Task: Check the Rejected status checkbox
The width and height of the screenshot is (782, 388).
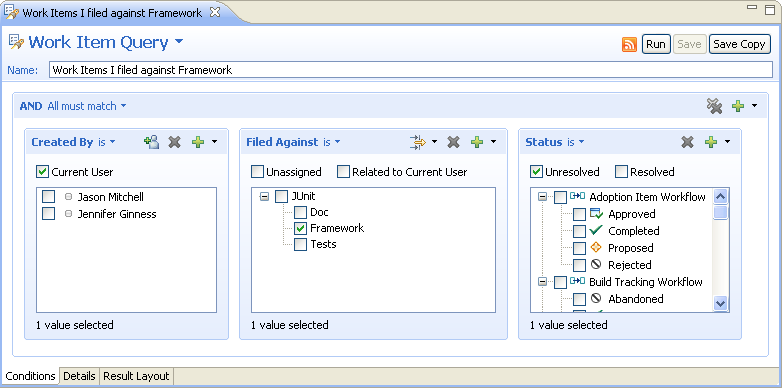Action: point(579,265)
